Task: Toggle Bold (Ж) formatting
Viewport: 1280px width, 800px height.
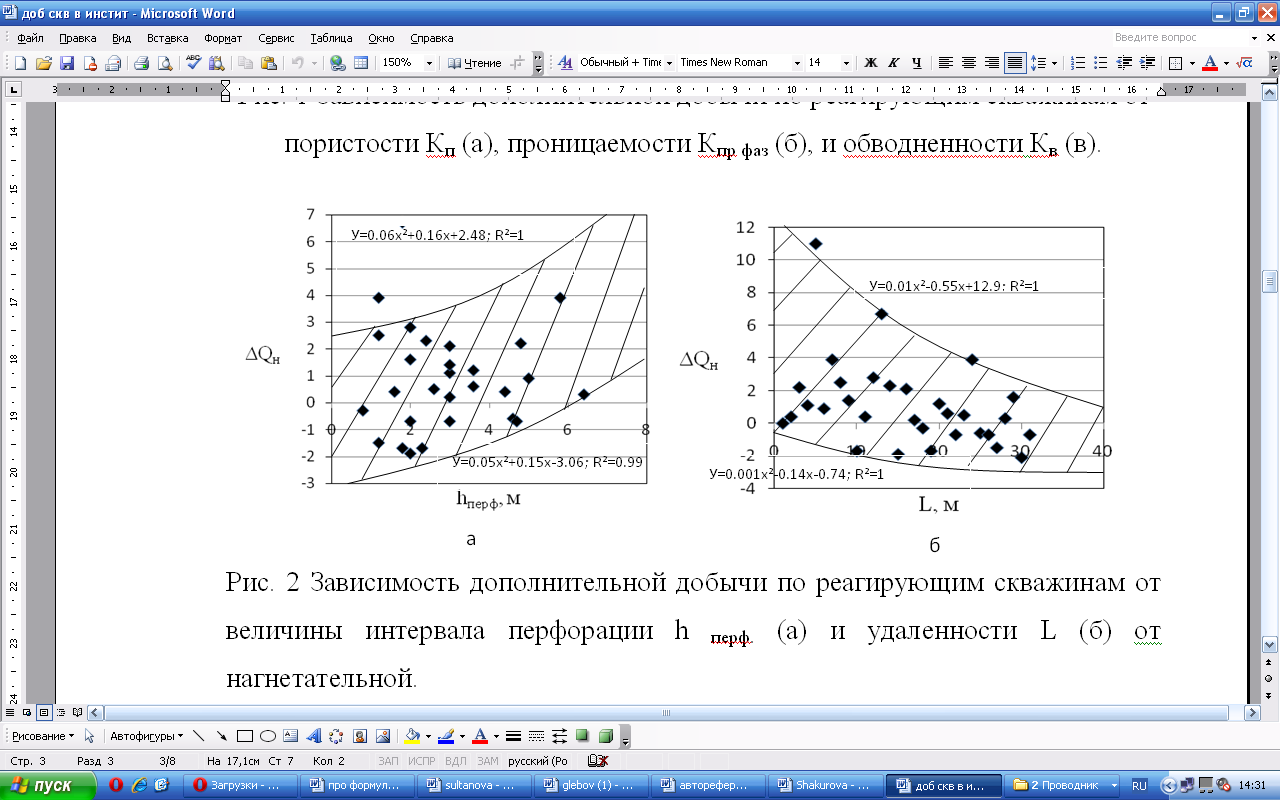Action: pos(870,63)
